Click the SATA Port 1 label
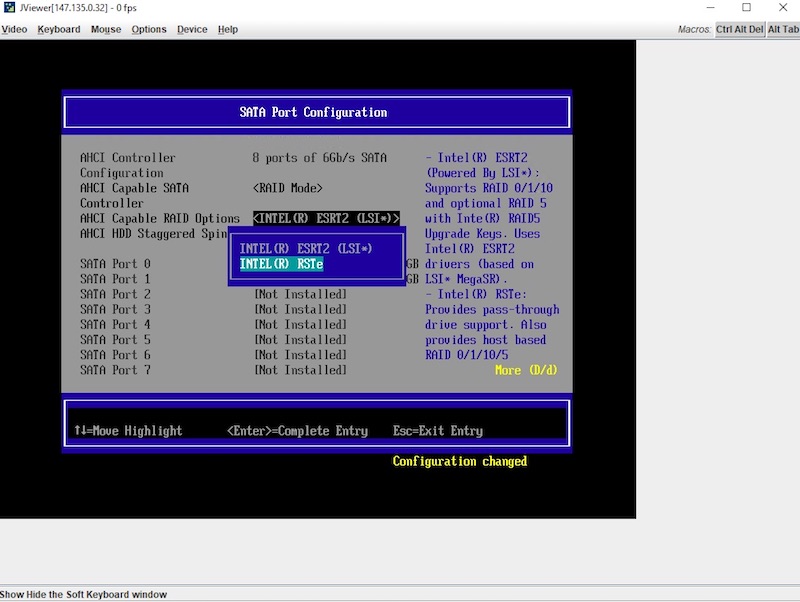This screenshot has height=602, width=800. (x=115, y=279)
